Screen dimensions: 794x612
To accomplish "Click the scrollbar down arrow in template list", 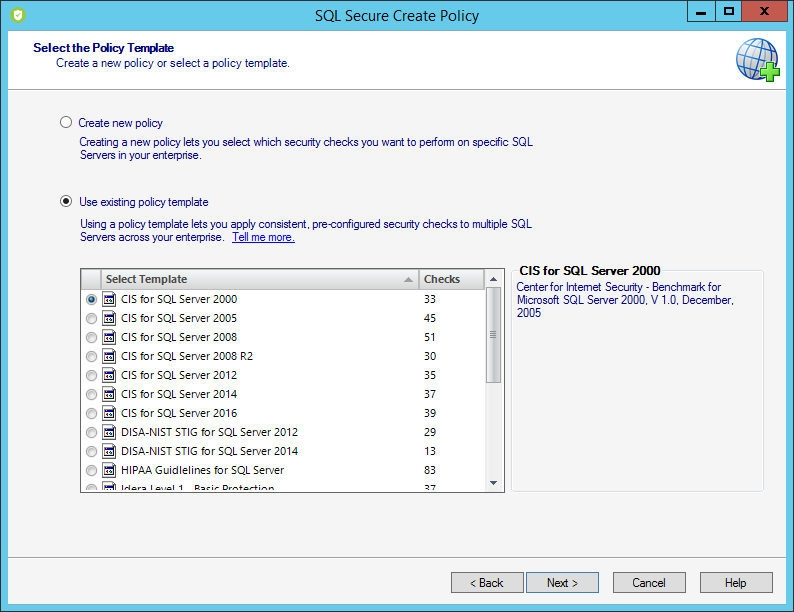I will tap(494, 483).
